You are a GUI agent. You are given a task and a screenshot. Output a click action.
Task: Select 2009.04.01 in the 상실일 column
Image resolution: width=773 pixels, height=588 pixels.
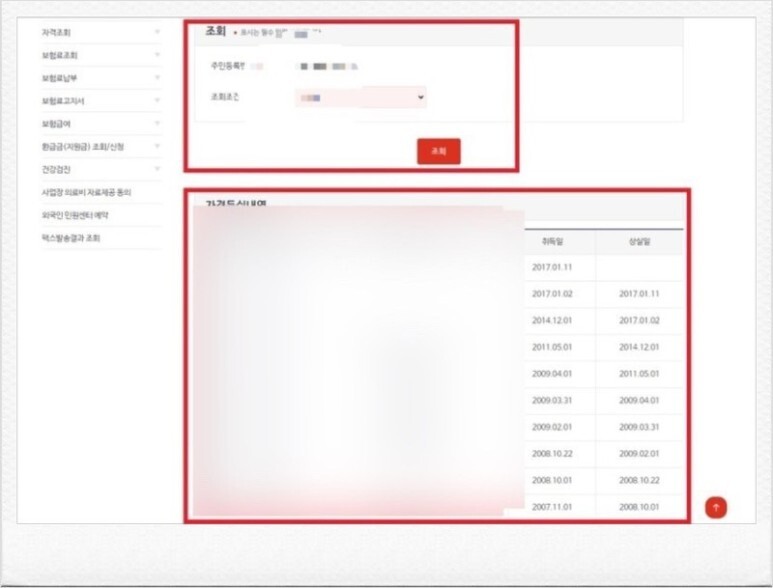pyautogui.click(x=639, y=400)
